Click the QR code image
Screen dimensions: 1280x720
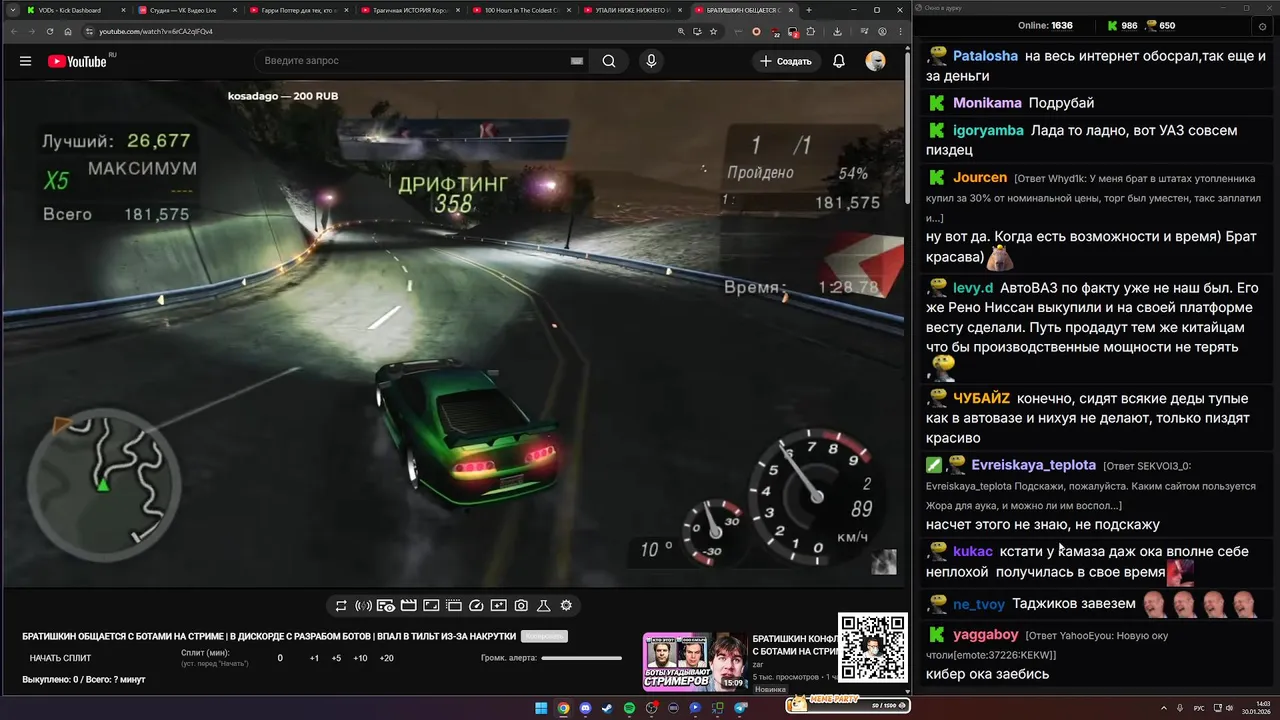click(x=872, y=647)
